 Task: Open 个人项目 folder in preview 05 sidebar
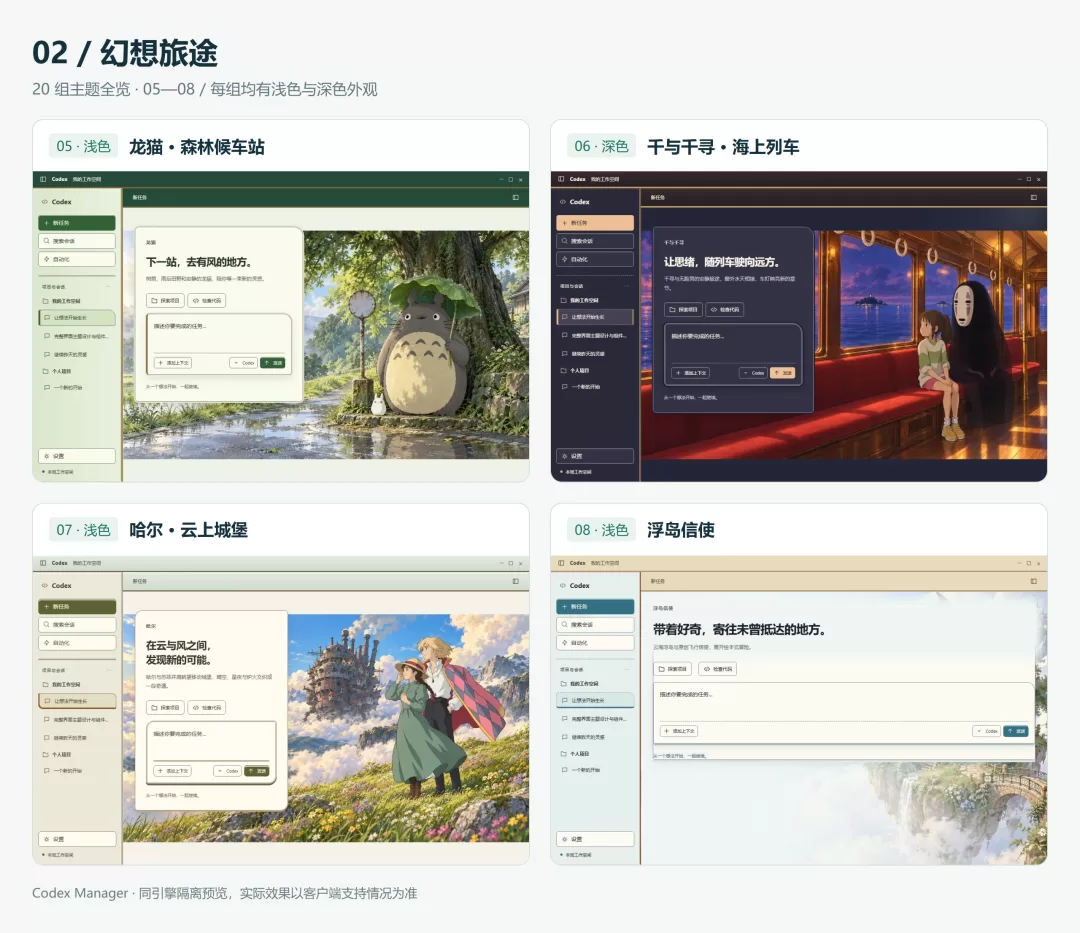click(x=58, y=371)
